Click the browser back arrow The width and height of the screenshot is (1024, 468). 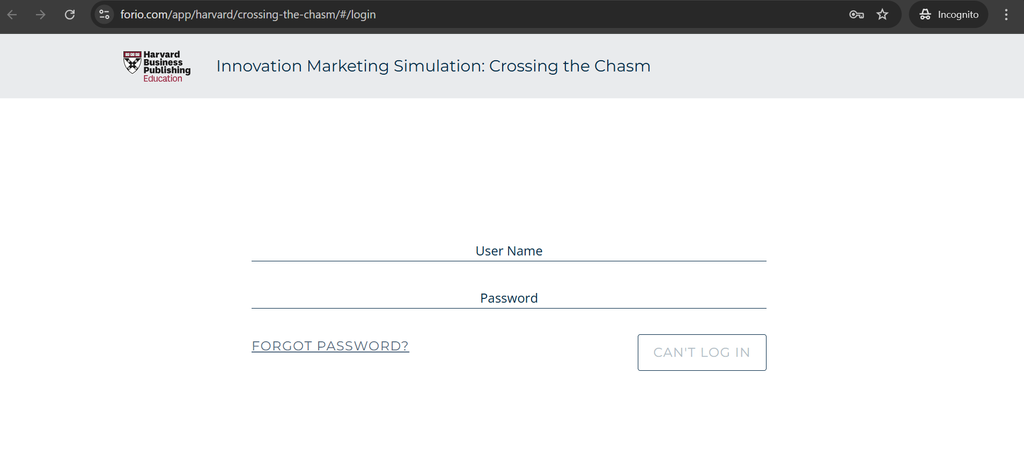click(13, 15)
